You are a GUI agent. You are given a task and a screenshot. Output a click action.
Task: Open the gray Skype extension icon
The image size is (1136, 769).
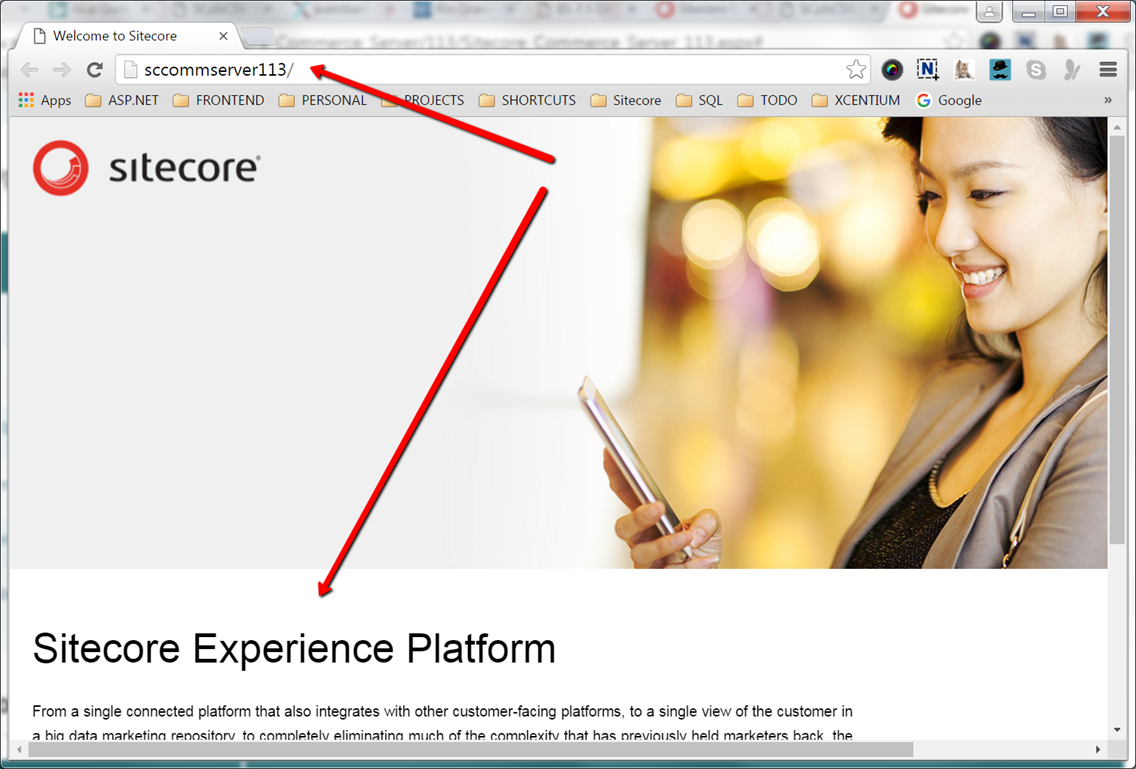[x=1036, y=70]
